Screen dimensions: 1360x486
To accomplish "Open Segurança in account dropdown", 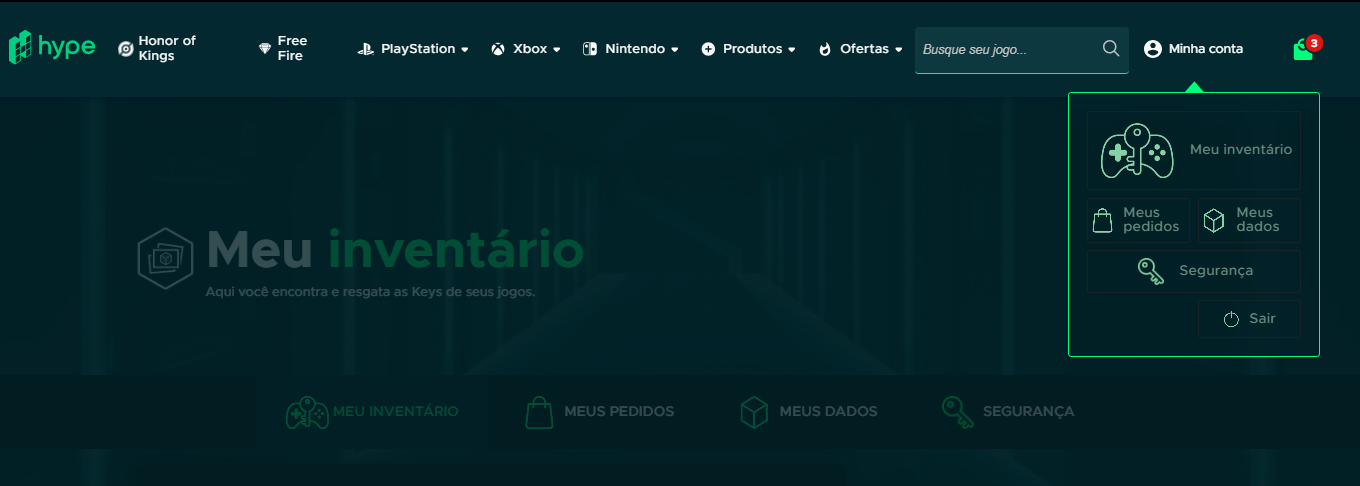I will coord(1194,271).
